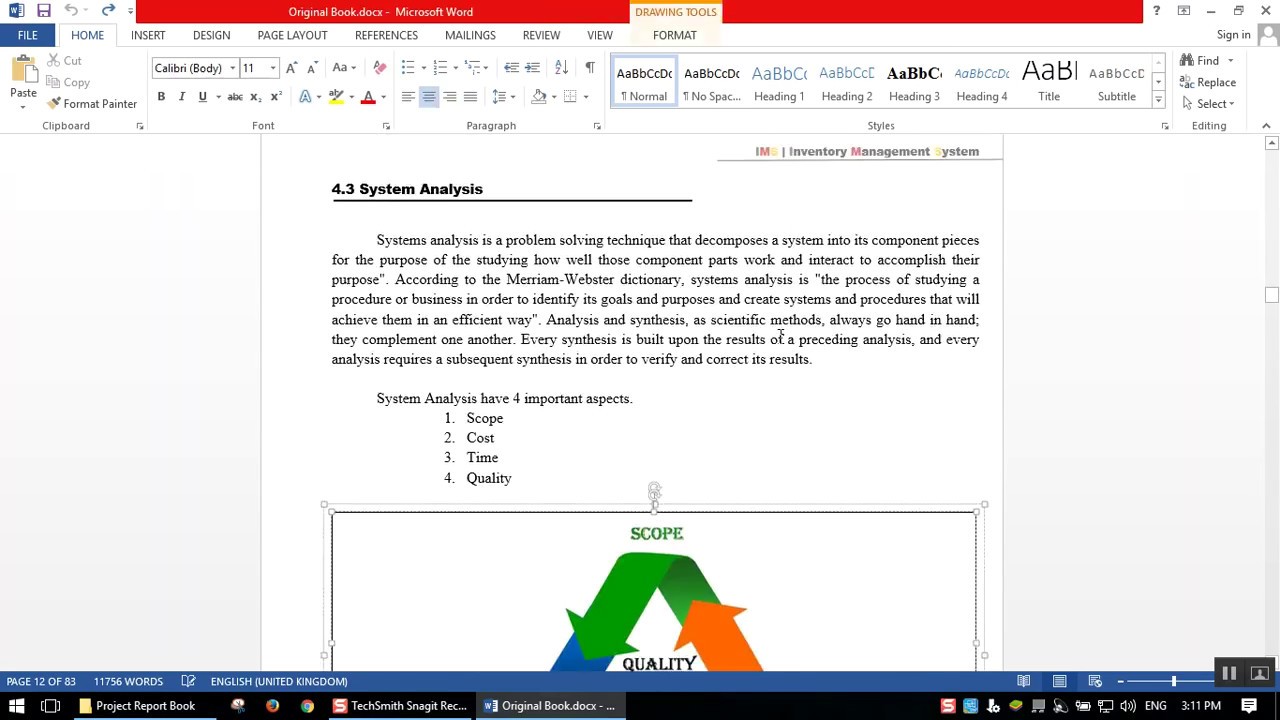The height and width of the screenshot is (720, 1280).
Task: Toggle Bold formatting
Action: (x=161, y=97)
